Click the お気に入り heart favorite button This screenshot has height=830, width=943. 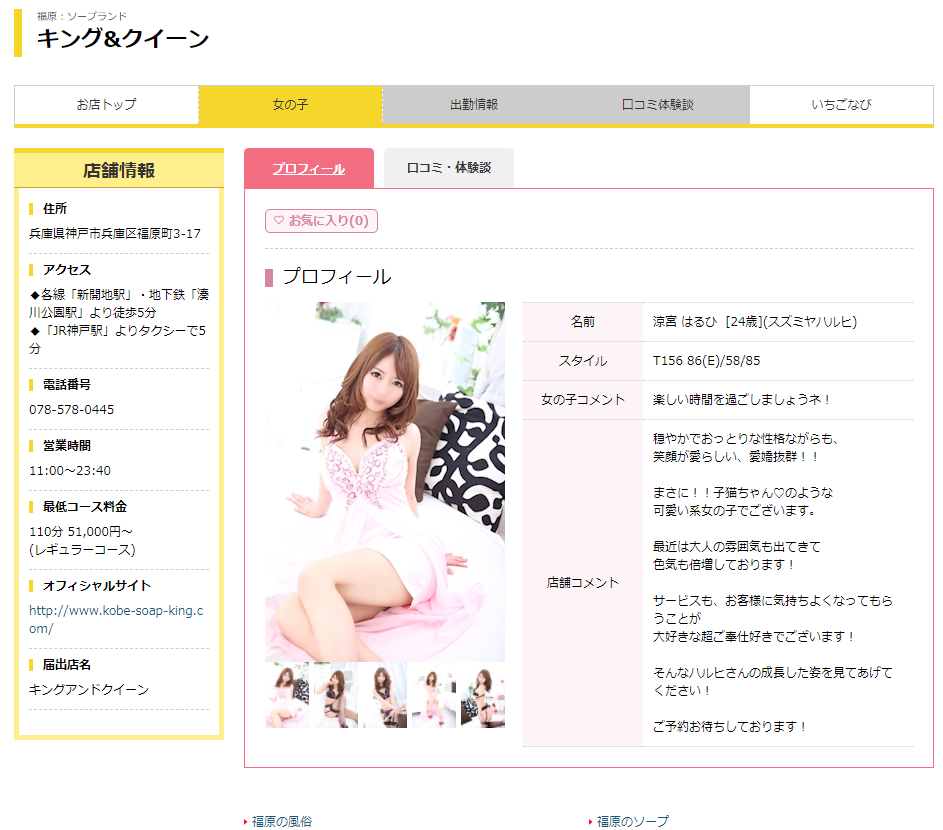(321, 221)
